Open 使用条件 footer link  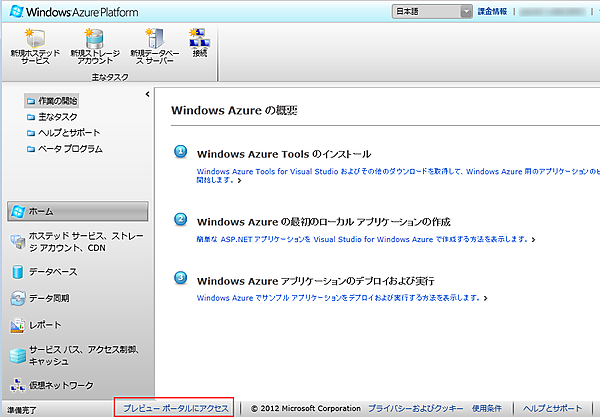(486, 409)
